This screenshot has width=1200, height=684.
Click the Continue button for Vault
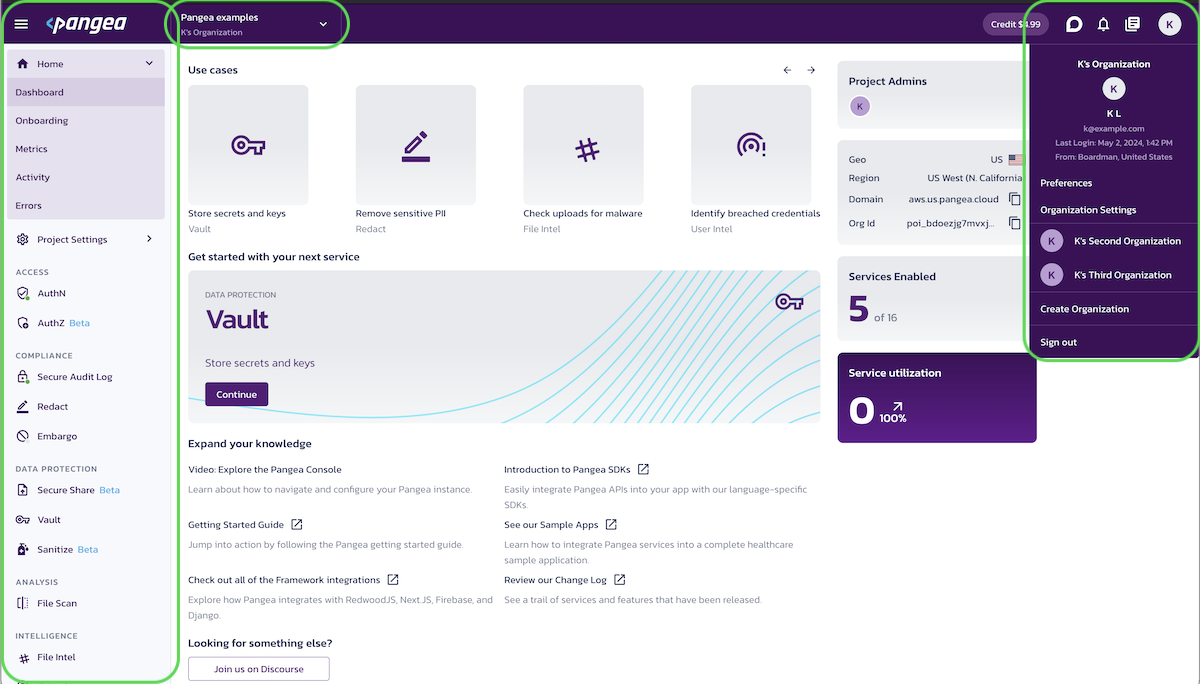(x=236, y=394)
